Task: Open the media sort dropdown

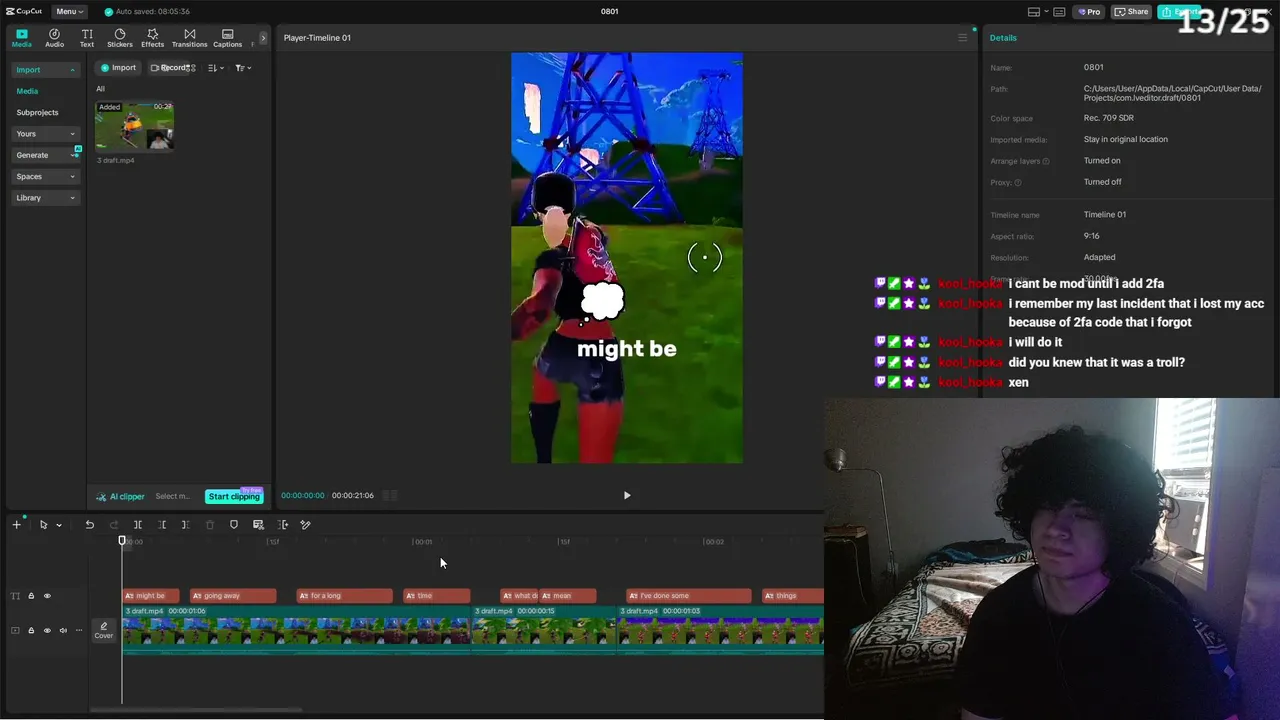Action: [215, 68]
